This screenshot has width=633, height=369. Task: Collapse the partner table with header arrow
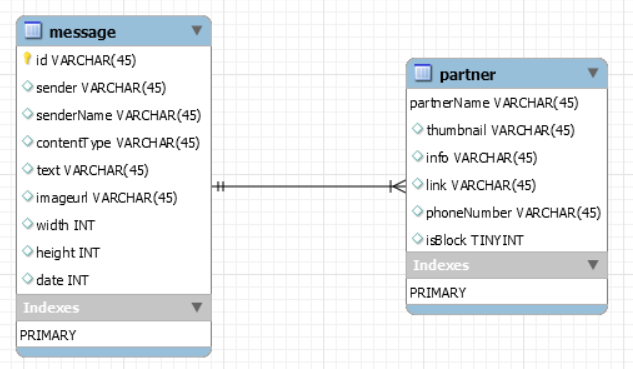coord(593,73)
